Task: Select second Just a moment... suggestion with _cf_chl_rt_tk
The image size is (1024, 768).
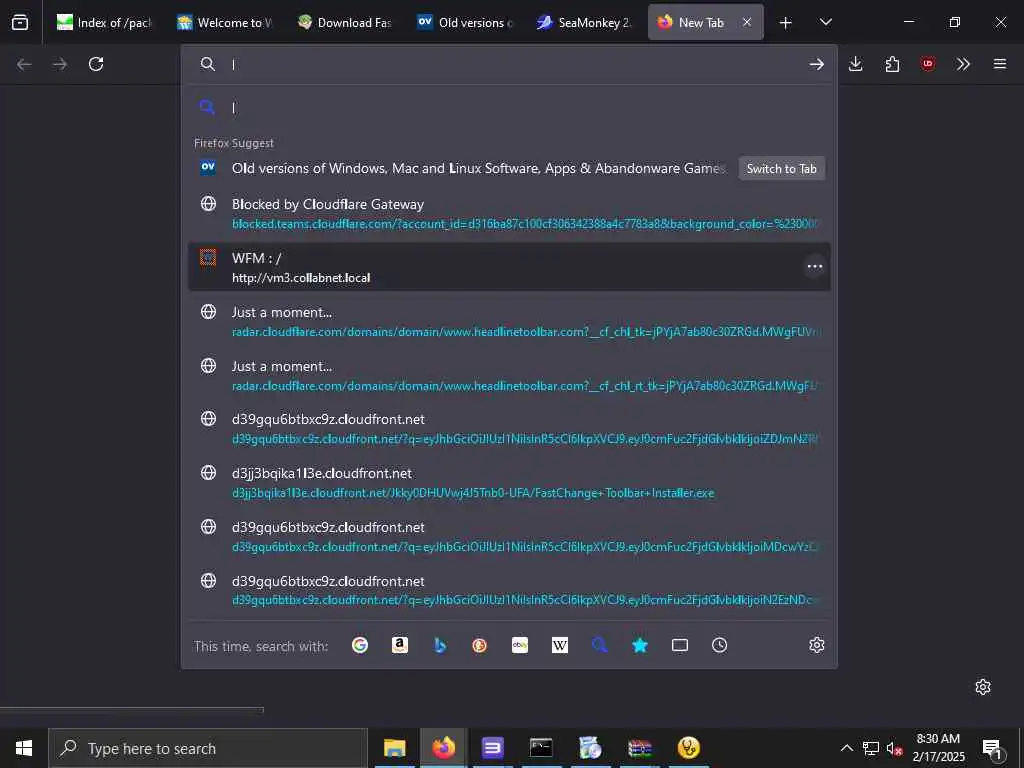Action: [509, 376]
